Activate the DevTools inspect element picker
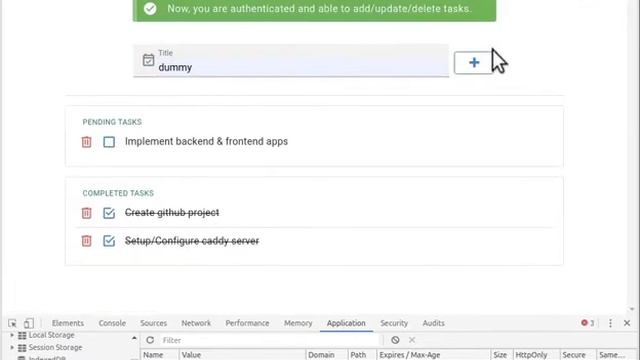The width and height of the screenshot is (640, 360). click(x=12, y=323)
